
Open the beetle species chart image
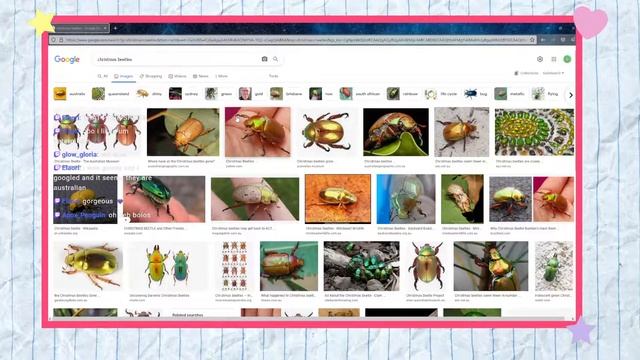pyautogui.click(x=234, y=266)
